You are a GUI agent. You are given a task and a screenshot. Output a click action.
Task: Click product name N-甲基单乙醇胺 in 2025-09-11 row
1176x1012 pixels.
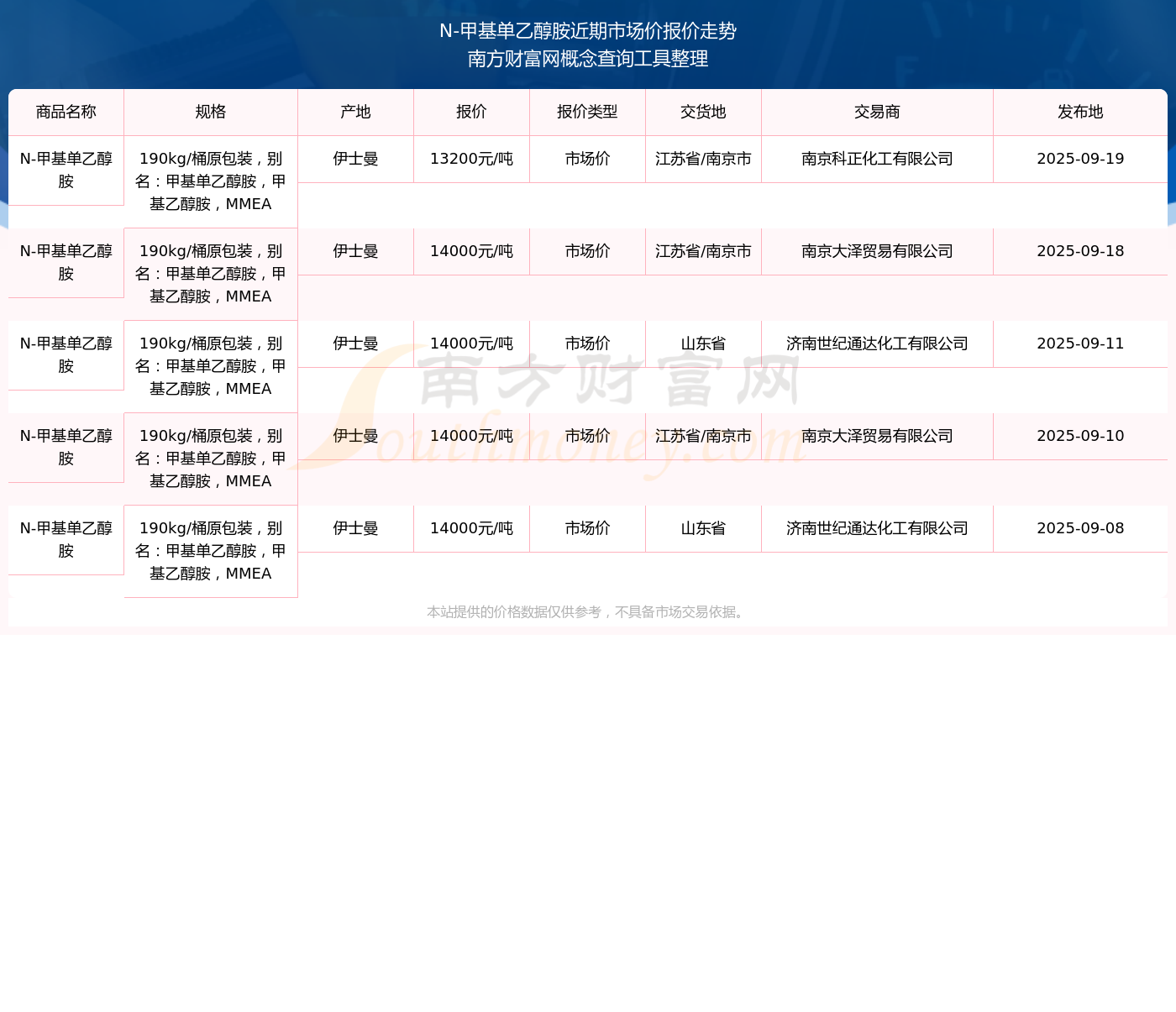tap(66, 355)
